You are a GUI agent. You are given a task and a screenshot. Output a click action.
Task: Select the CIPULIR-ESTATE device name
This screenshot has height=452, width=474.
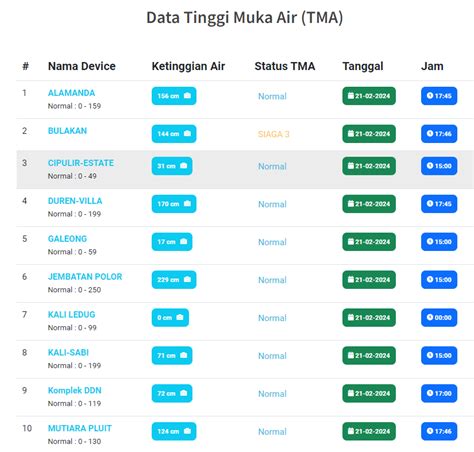81,163
